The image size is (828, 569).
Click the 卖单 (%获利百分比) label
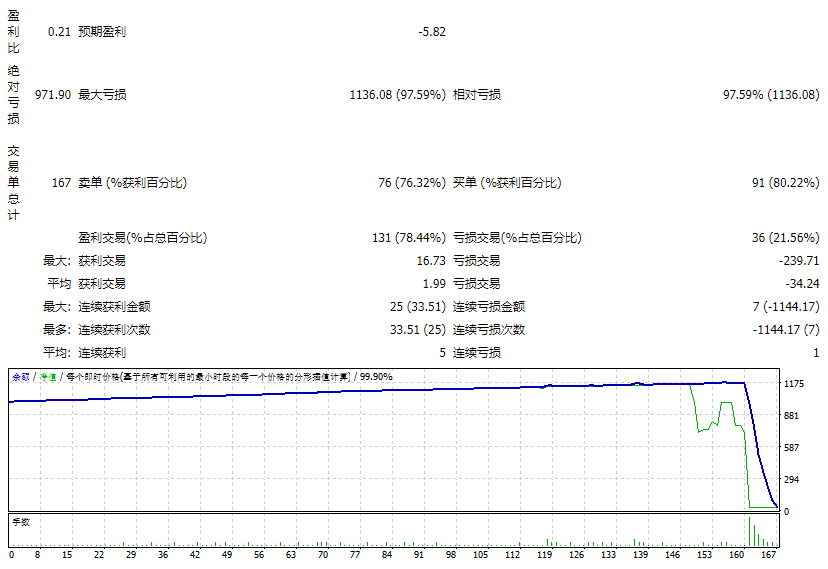[x=133, y=183]
